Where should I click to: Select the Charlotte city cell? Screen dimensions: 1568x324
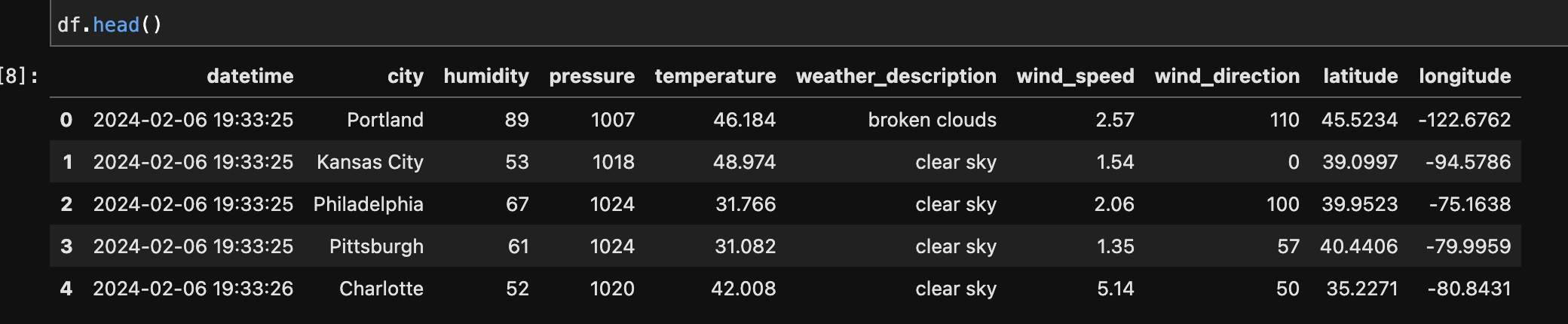[x=381, y=289]
